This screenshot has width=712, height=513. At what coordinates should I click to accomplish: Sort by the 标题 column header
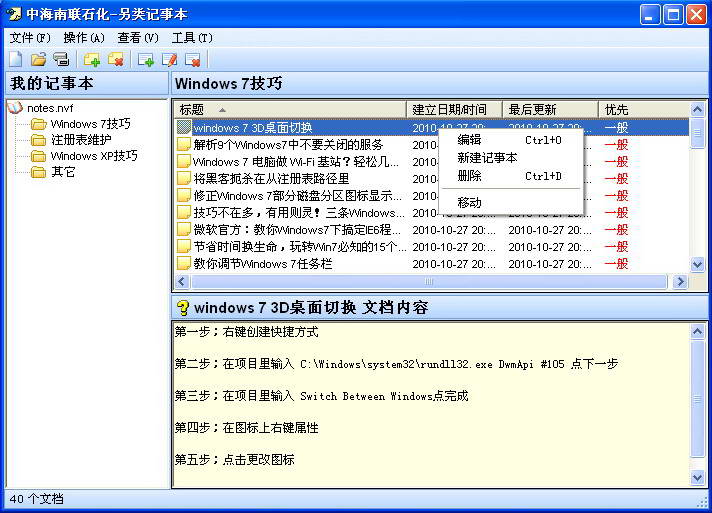point(290,109)
